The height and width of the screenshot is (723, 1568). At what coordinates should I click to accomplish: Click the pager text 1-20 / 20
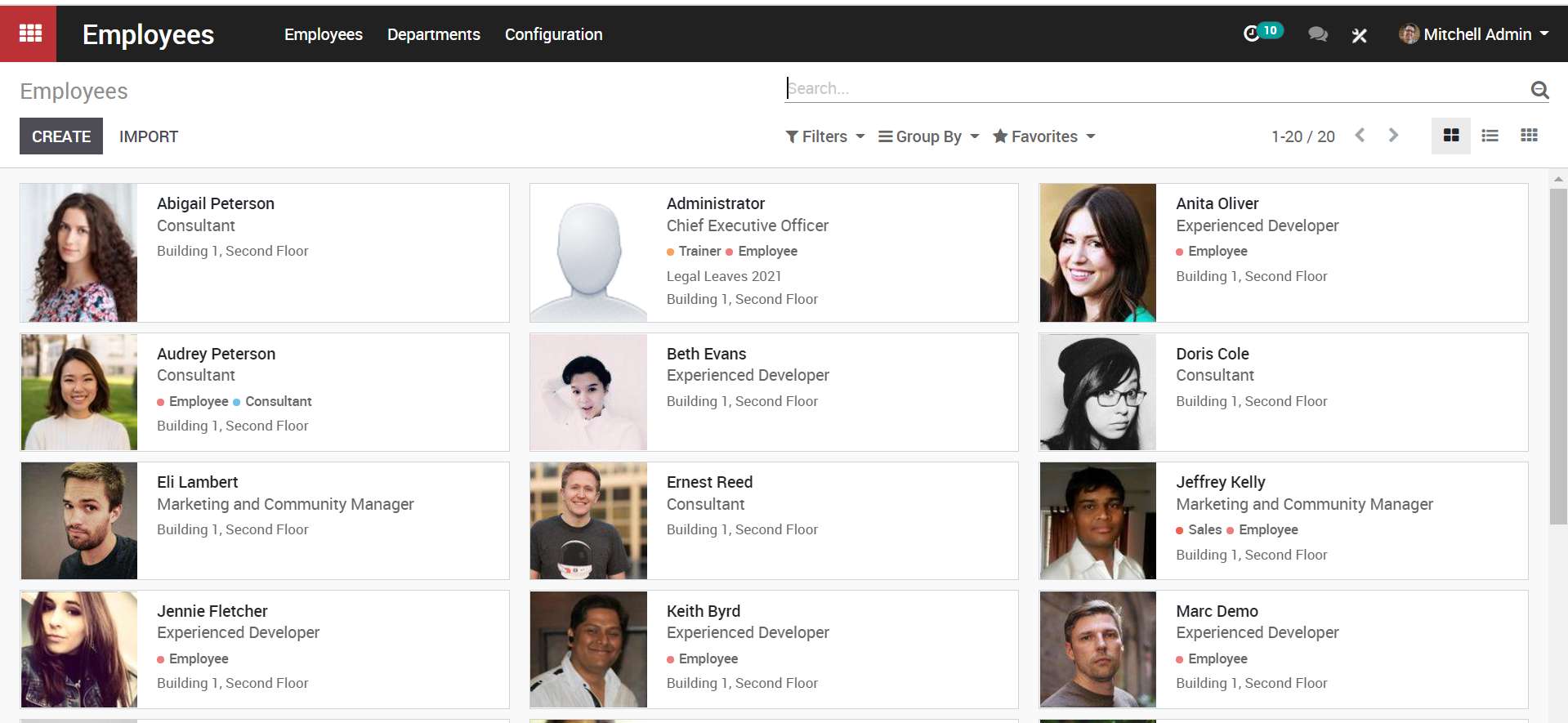[1302, 136]
